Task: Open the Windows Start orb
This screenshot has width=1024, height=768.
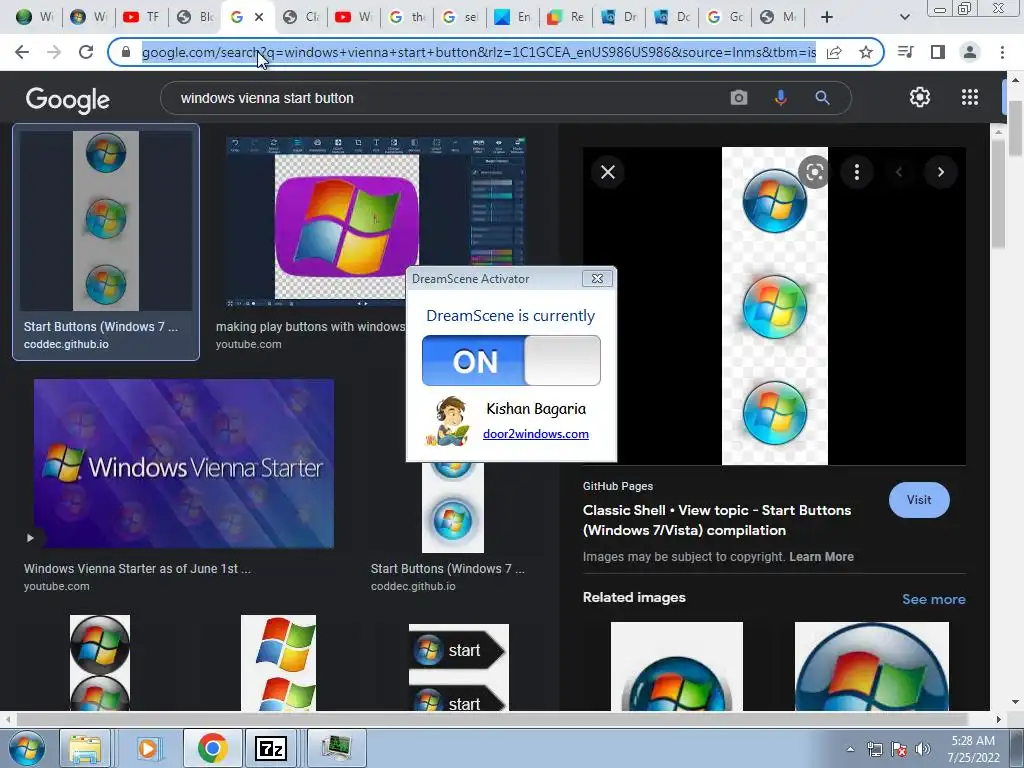Action: tap(27, 748)
